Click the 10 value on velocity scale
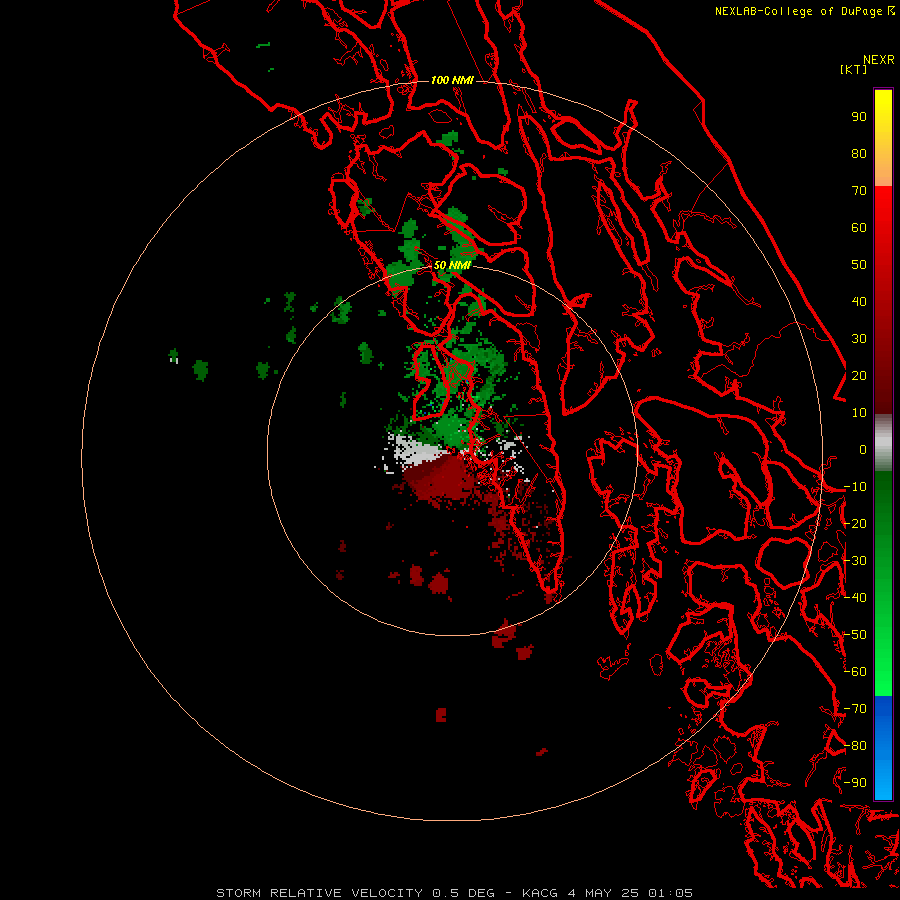900x900 pixels. click(859, 413)
